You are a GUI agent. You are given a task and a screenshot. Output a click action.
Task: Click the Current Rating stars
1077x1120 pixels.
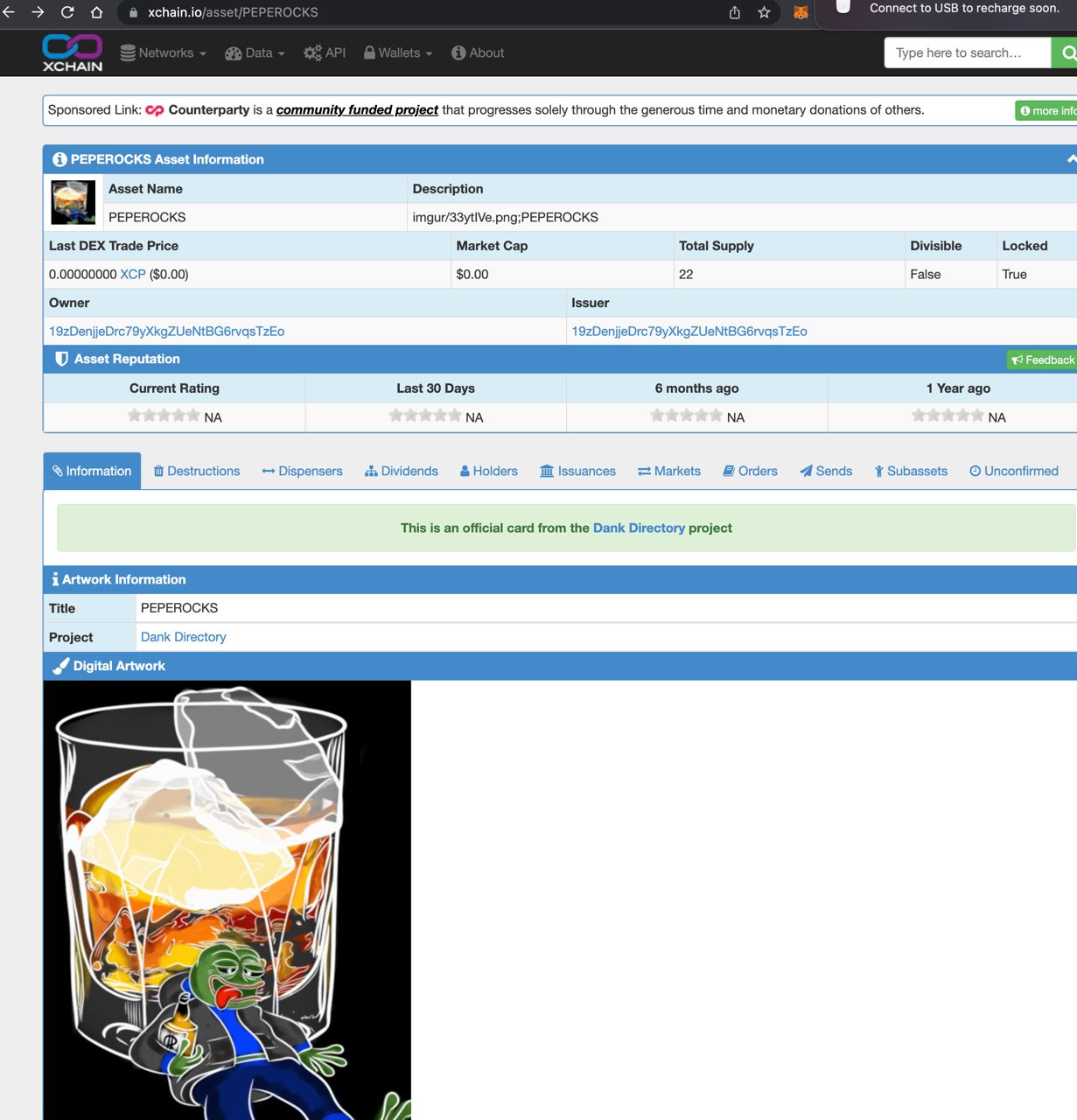tap(164, 416)
